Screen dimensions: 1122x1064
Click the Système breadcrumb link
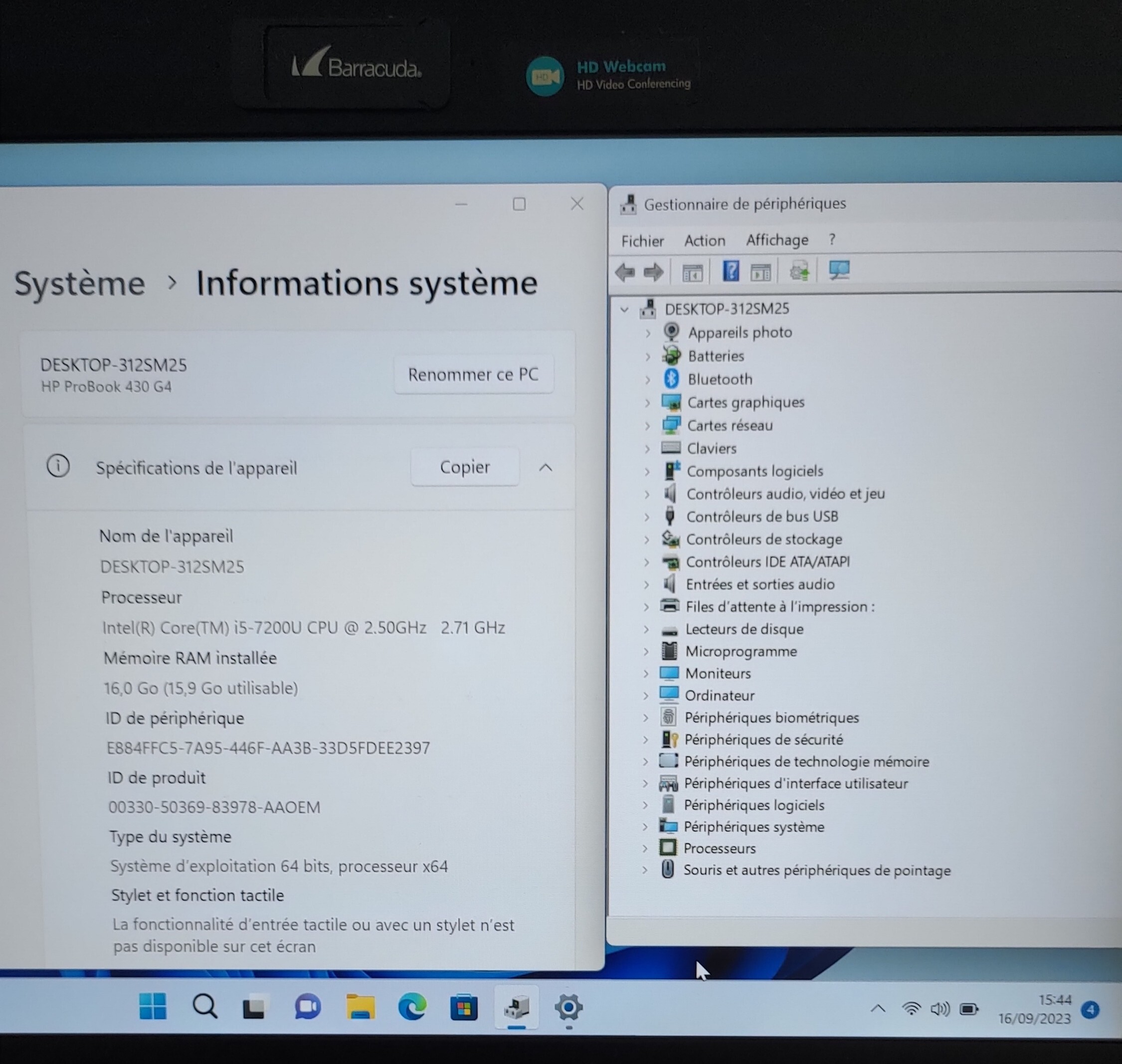pos(79,283)
